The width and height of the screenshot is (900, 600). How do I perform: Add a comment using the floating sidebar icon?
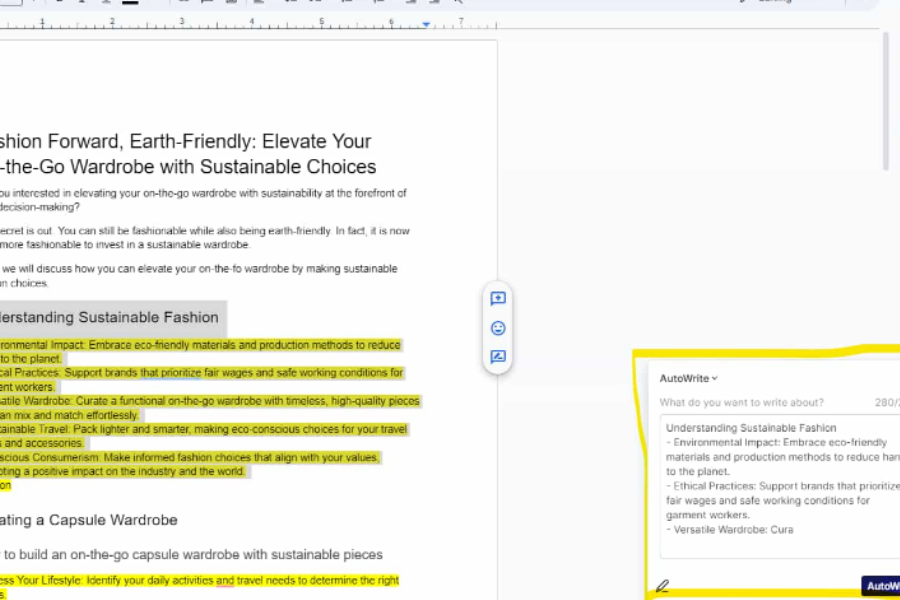(x=497, y=297)
